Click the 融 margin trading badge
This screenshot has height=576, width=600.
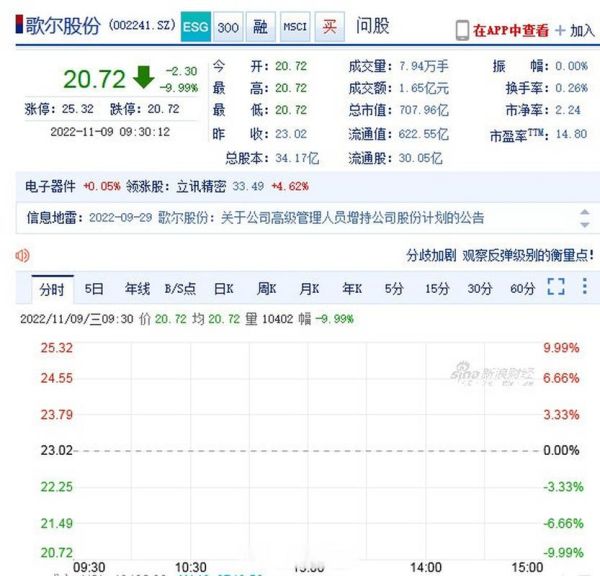coord(261,27)
